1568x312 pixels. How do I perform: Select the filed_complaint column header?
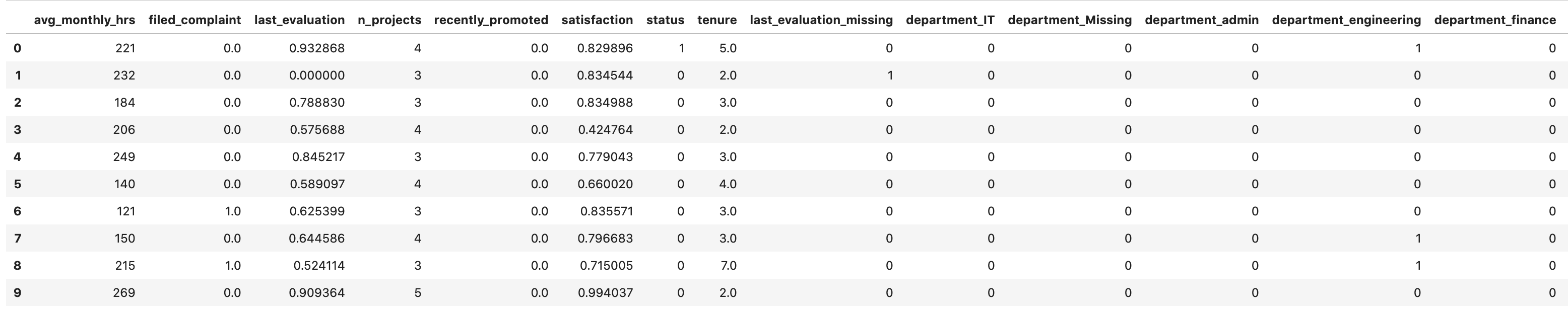click(194, 20)
